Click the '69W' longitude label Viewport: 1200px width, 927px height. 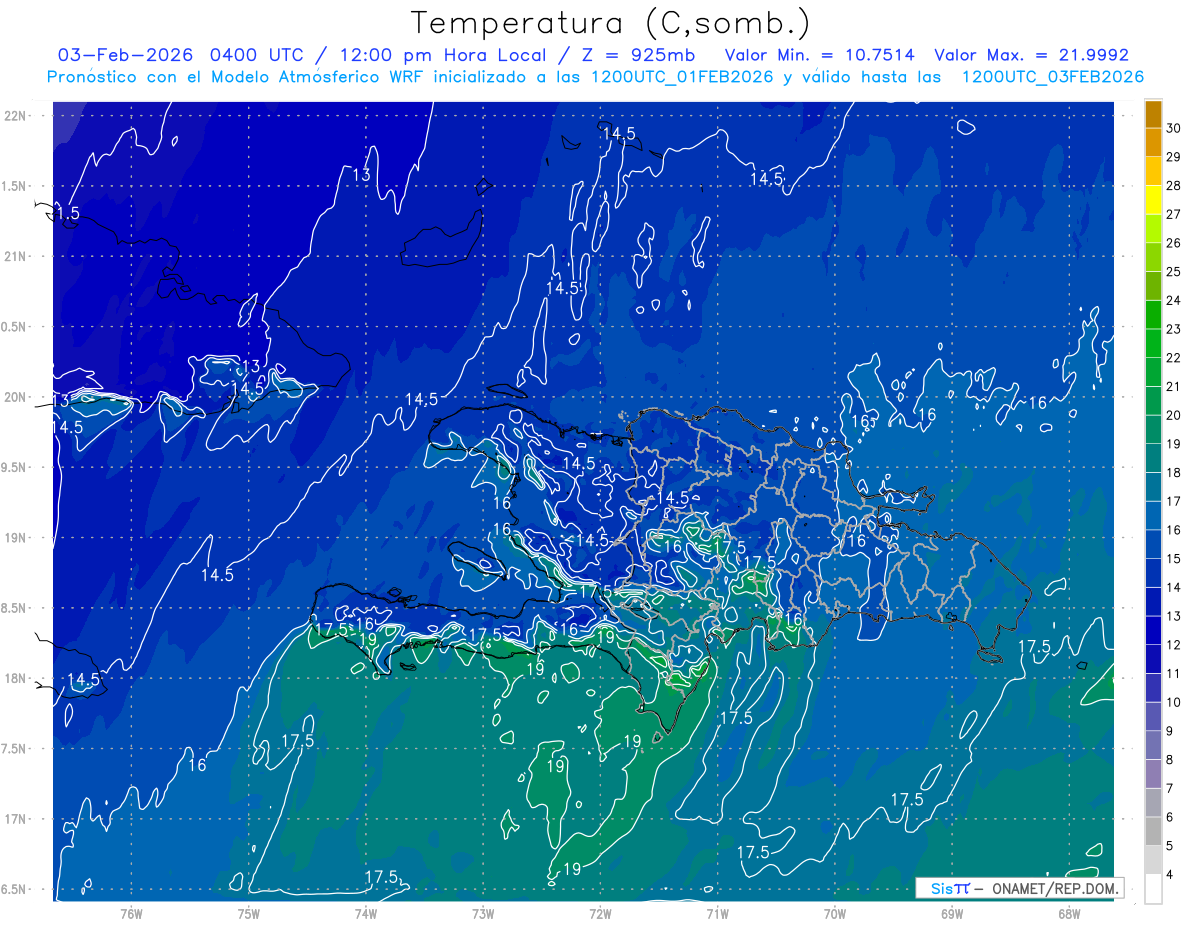tap(952, 914)
